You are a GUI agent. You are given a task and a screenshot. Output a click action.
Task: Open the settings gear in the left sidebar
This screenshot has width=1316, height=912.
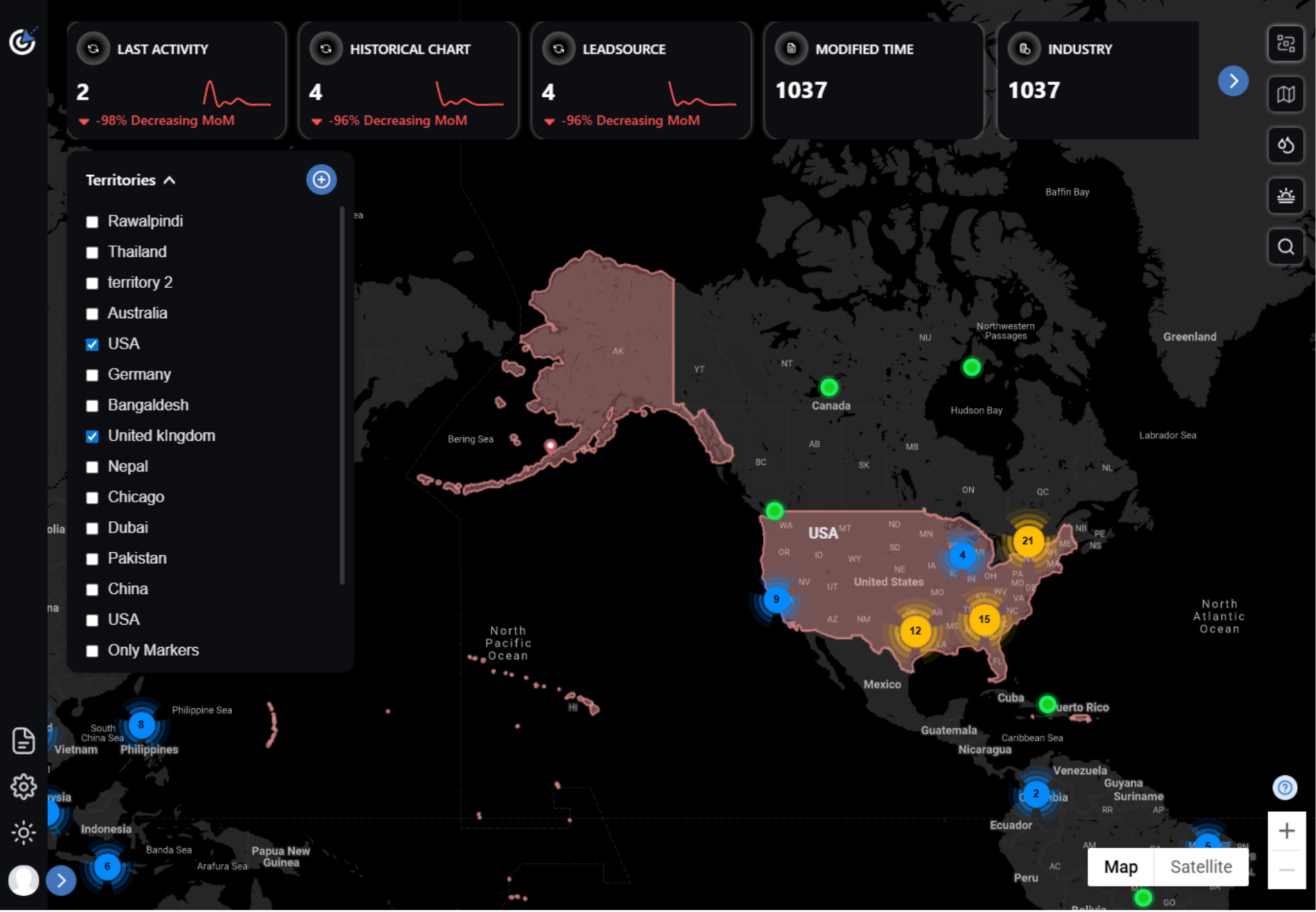pos(24,786)
